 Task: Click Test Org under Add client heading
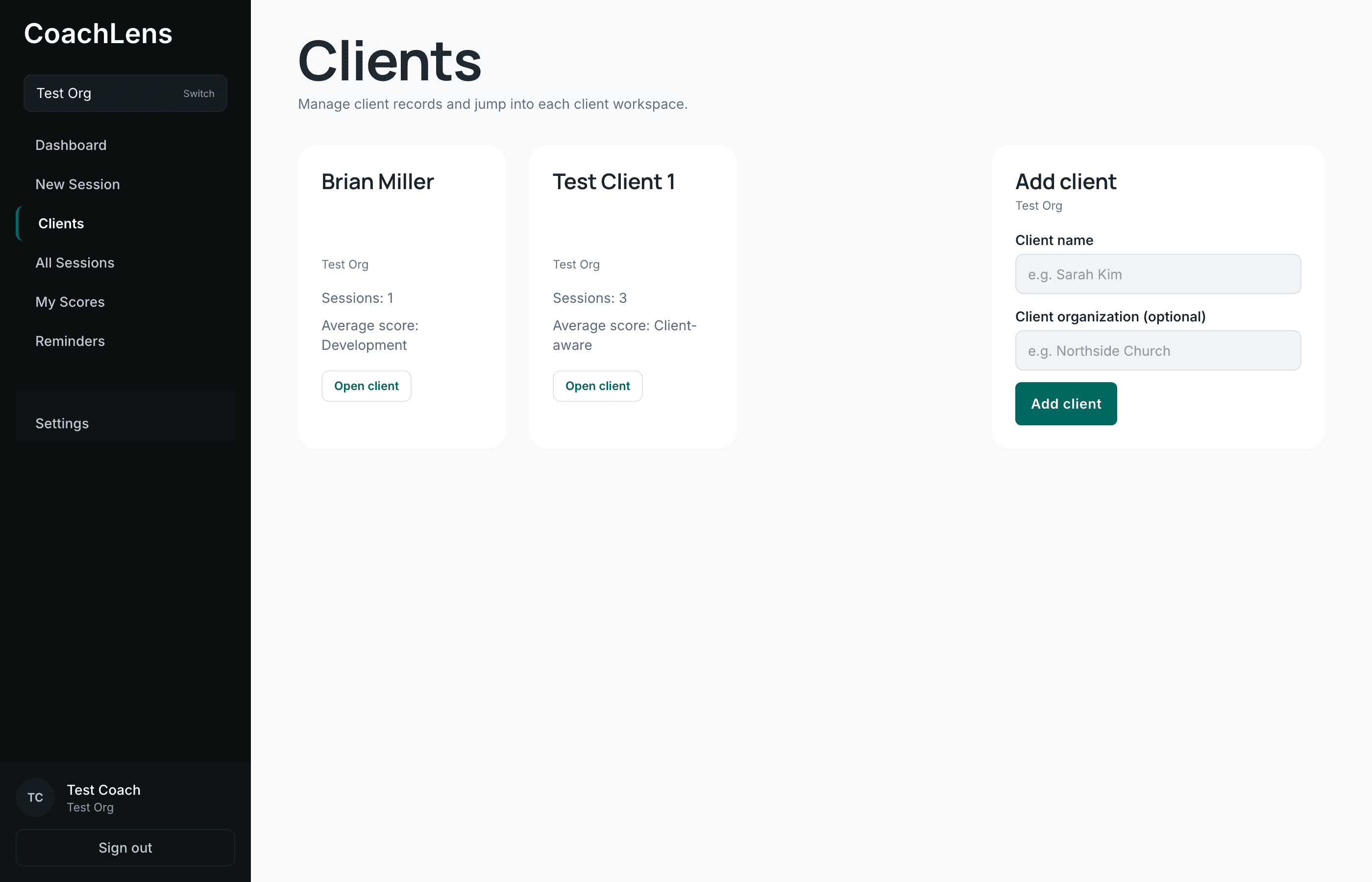click(1038, 206)
